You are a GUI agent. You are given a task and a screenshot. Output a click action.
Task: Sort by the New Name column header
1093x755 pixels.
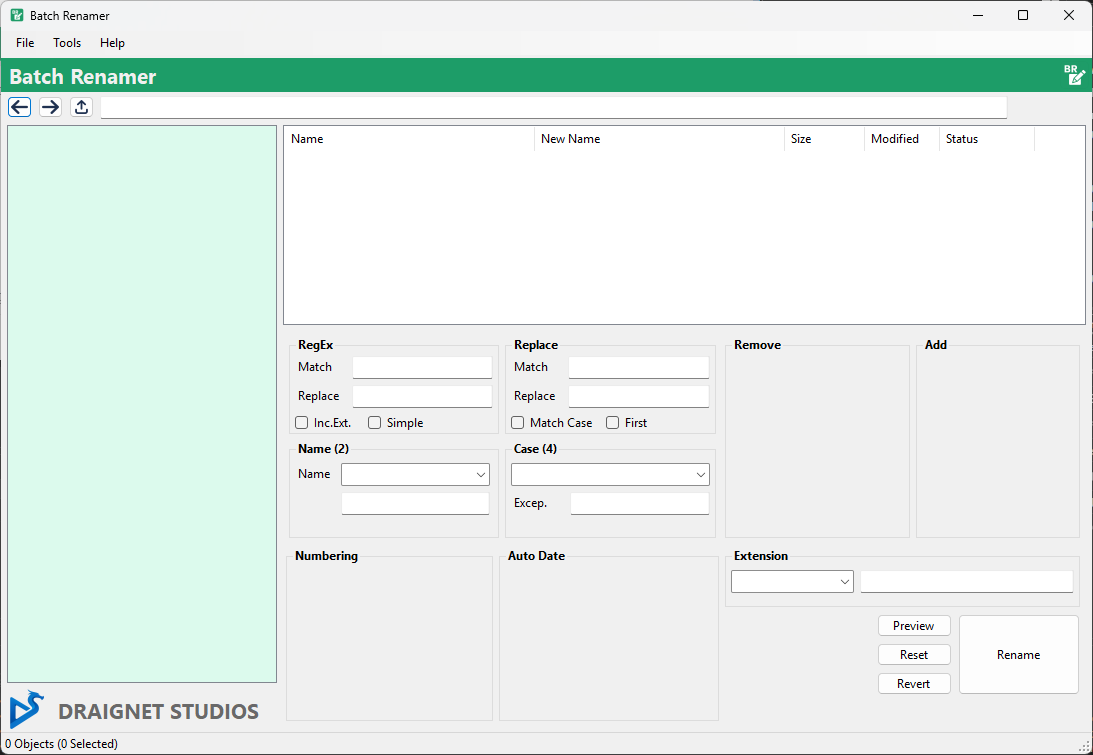click(x=659, y=139)
